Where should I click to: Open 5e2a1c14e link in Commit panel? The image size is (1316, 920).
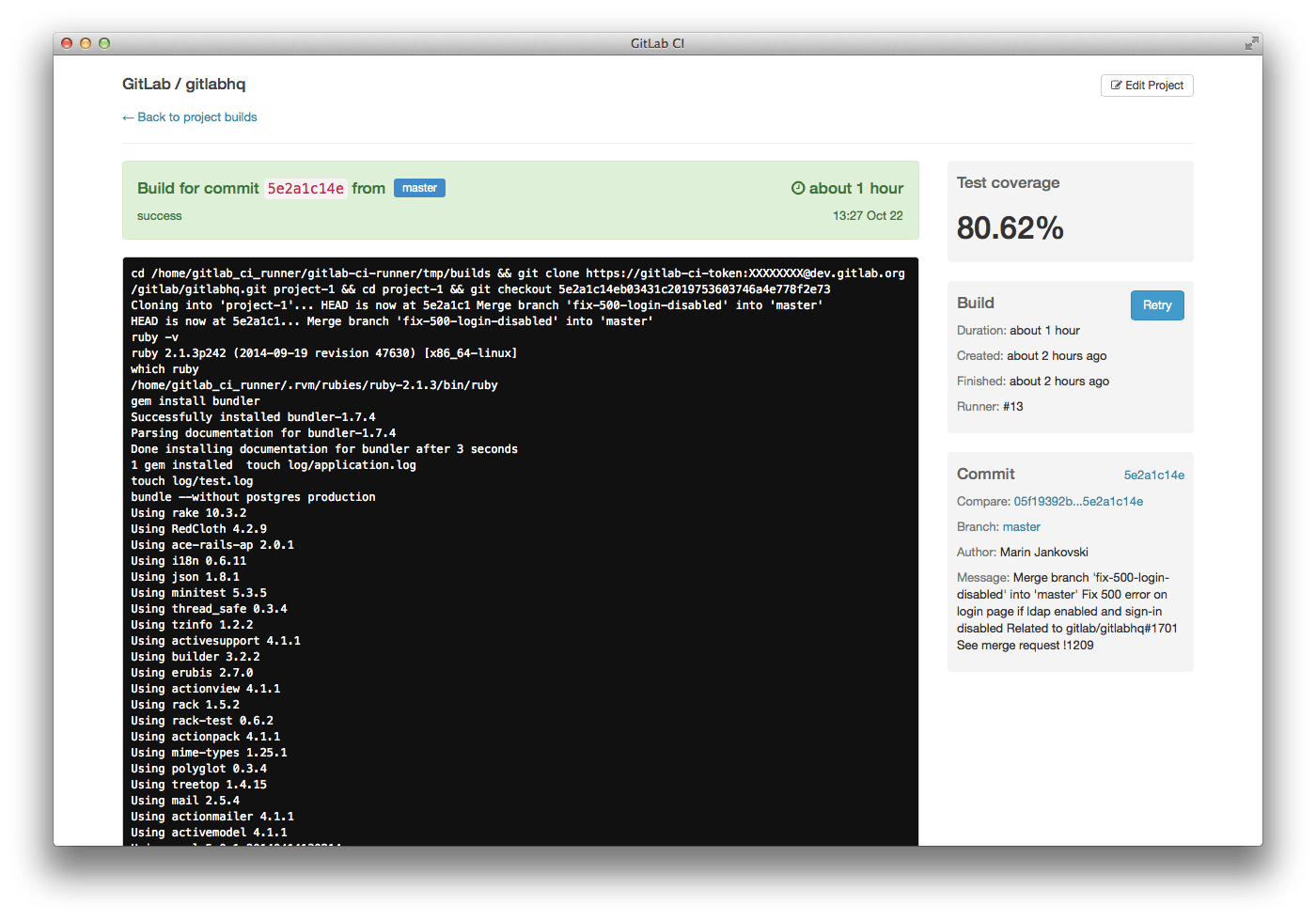click(x=1153, y=476)
